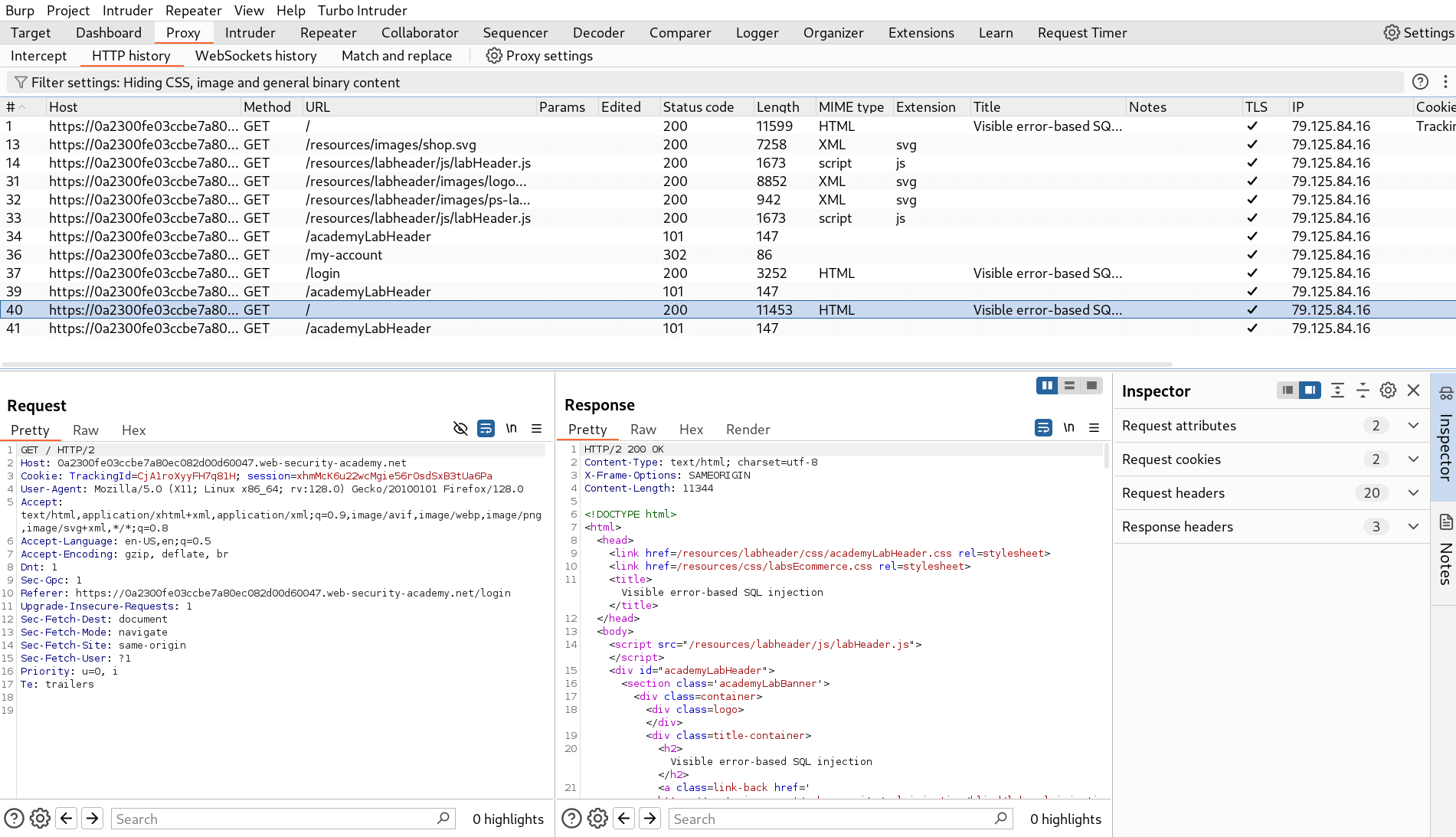Go to next match in Request search
The image size is (1456, 837).
point(93,819)
